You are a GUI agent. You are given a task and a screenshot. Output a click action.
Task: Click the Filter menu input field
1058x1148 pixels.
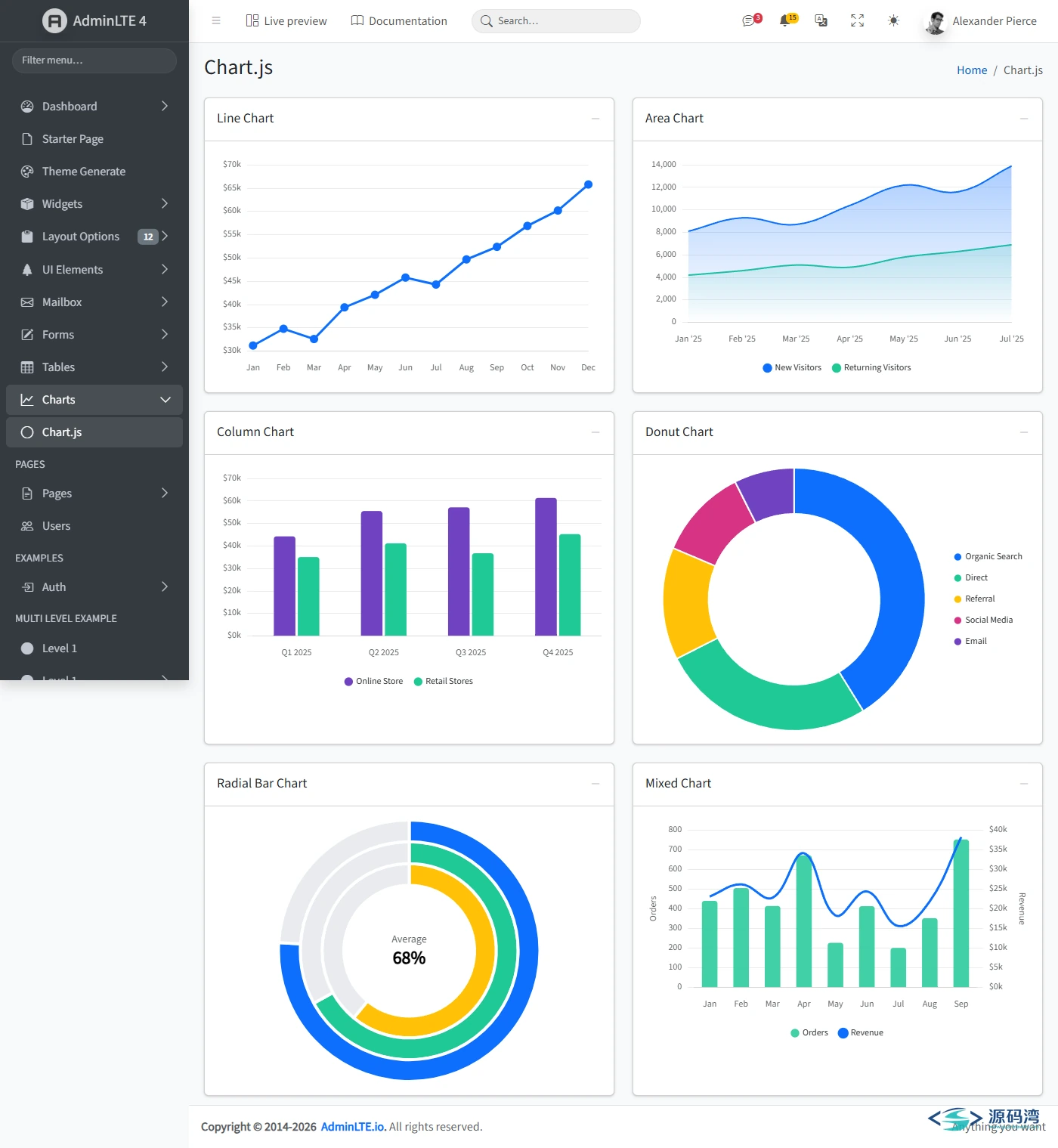[x=94, y=60]
